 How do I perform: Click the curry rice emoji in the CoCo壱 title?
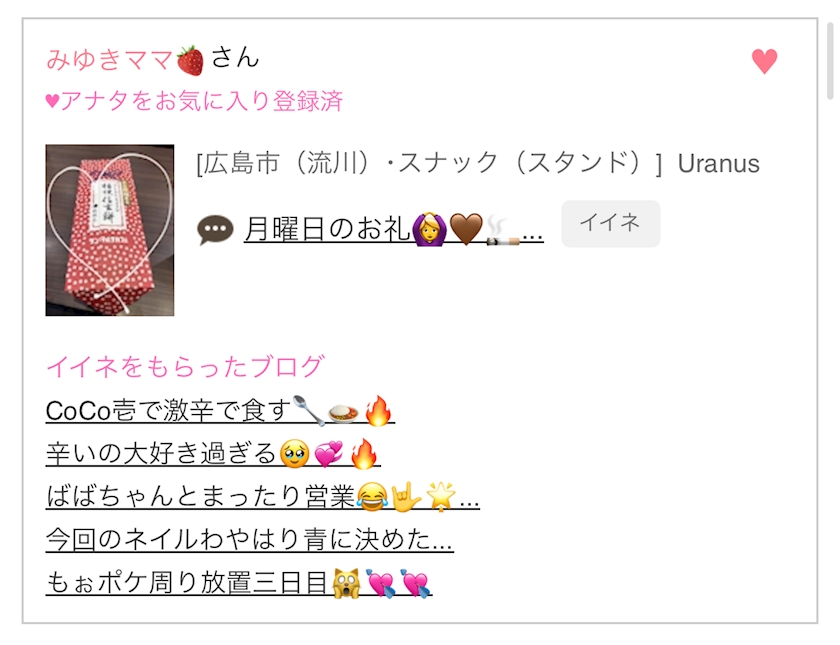click(x=343, y=413)
